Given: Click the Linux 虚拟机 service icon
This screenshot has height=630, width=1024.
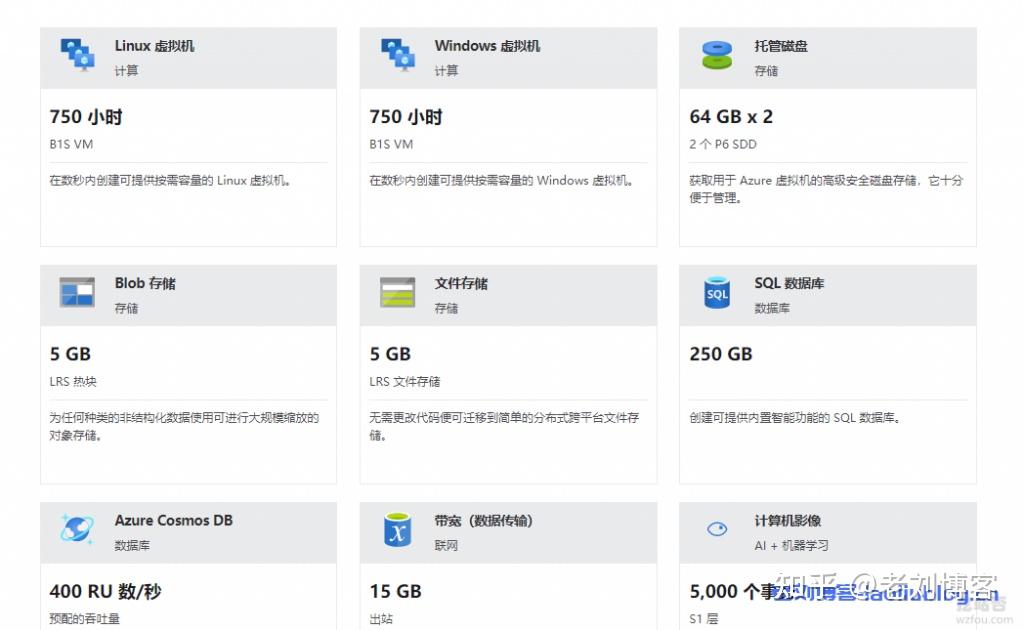Looking at the screenshot, I should point(77,55).
